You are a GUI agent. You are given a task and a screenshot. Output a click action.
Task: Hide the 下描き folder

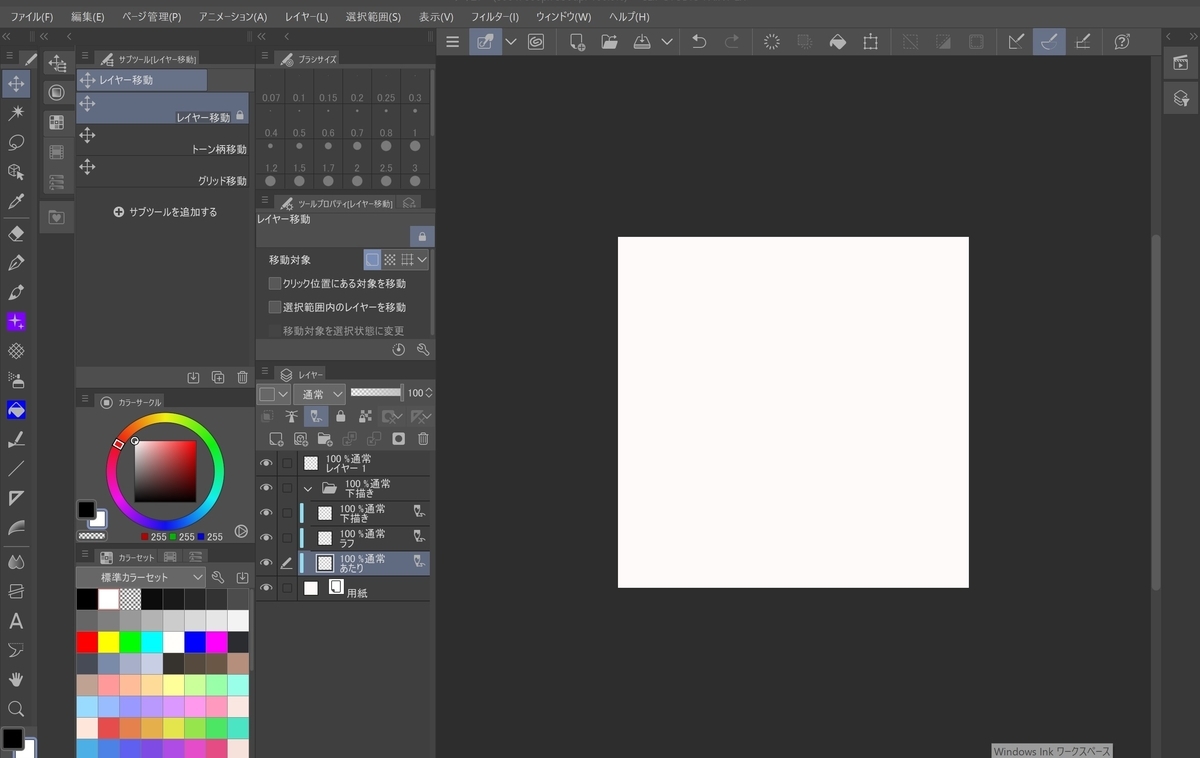click(266, 488)
